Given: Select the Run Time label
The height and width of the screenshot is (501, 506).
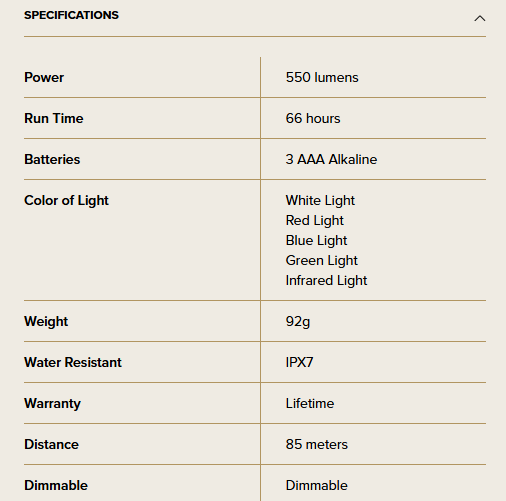Looking at the screenshot, I should (x=54, y=118).
